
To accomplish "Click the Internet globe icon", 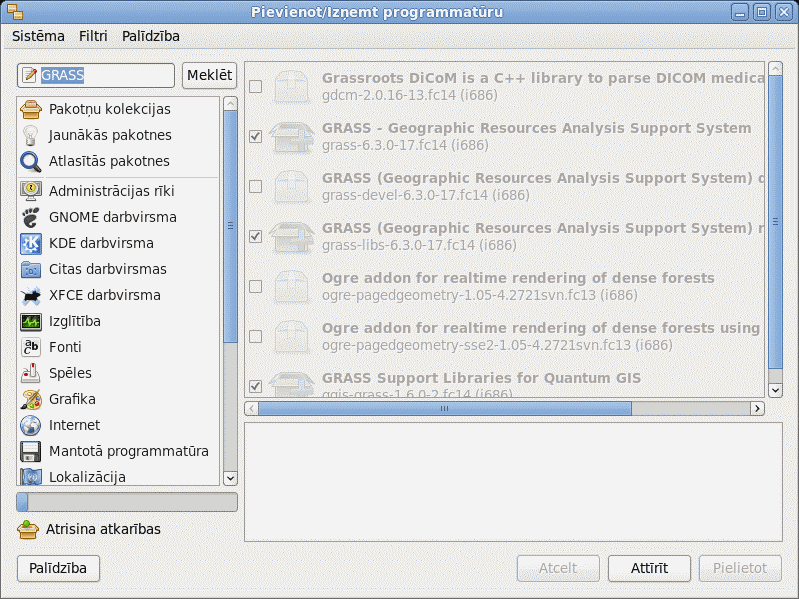I will tap(31, 425).
